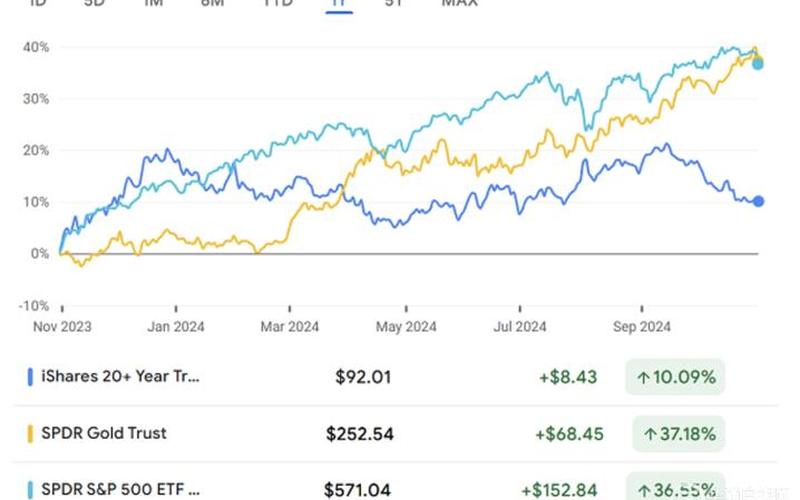This screenshot has height=500, width=800.
Task: Open the SPDR S&P 500 ETF listing
Action: pos(120,489)
